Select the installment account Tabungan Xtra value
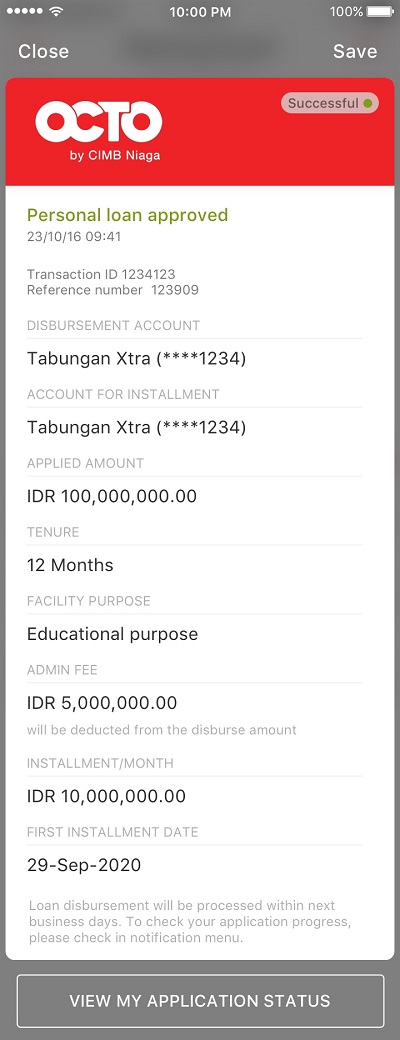400x1040 pixels. (137, 428)
